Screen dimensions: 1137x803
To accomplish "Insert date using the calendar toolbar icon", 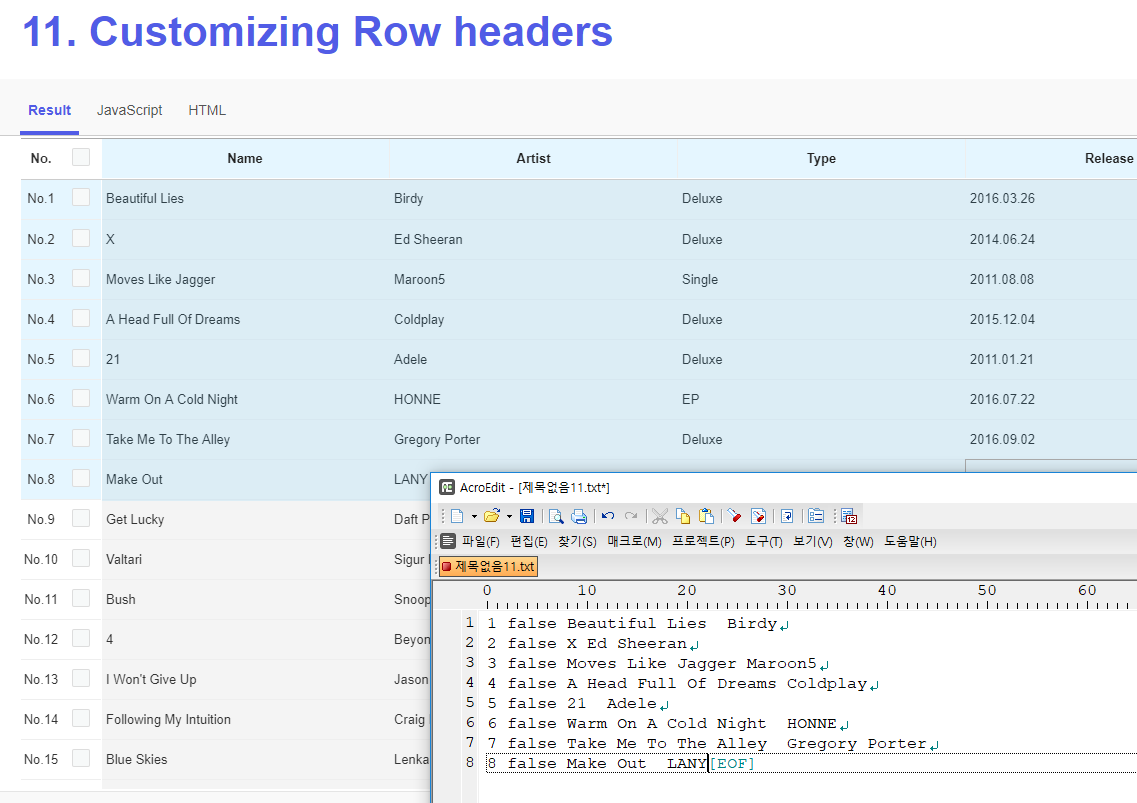I will pyautogui.click(x=849, y=515).
